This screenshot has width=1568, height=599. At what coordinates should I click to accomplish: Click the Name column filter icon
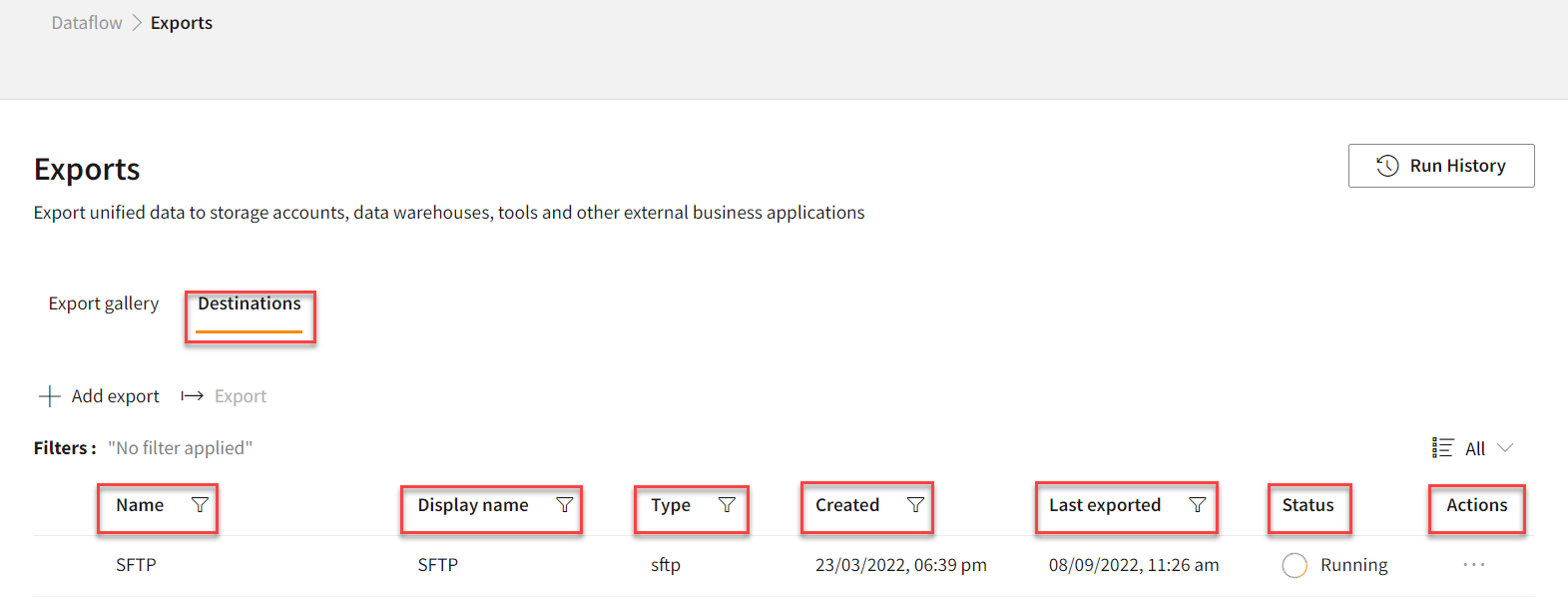(x=200, y=505)
